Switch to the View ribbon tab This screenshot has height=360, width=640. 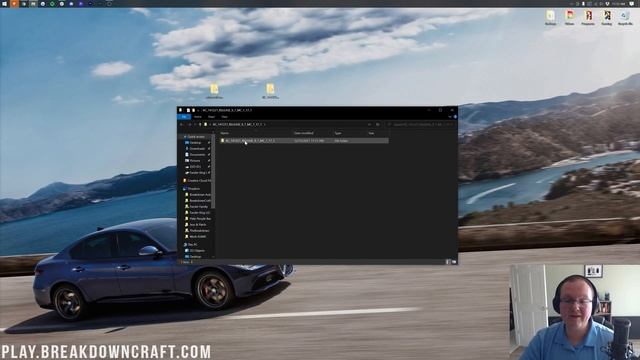[224, 117]
